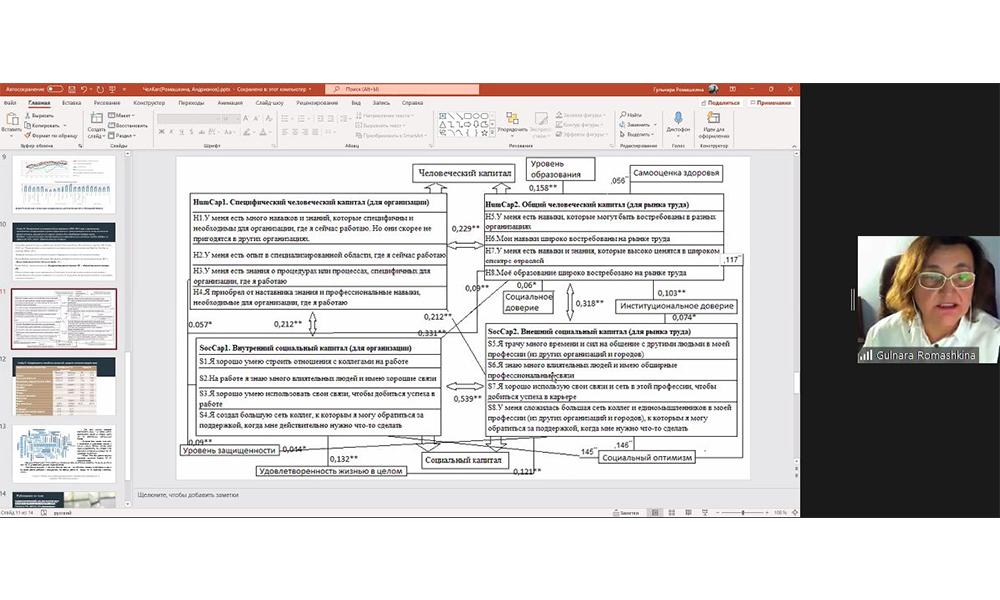Click the Восстановить button
The image size is (1000, 600).
tap(128, 125)
